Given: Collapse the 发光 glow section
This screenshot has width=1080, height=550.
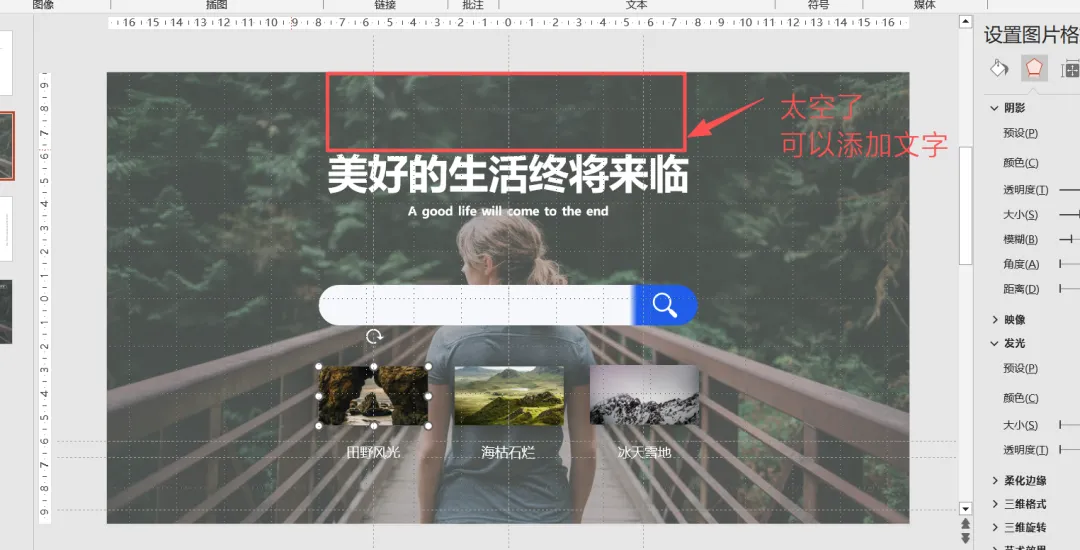Looking at the screenshot, I should (x=994, y=343).
